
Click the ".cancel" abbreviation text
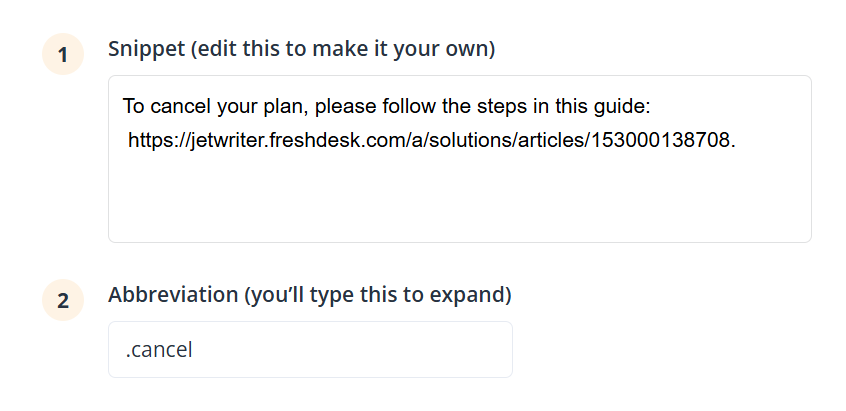159,350
